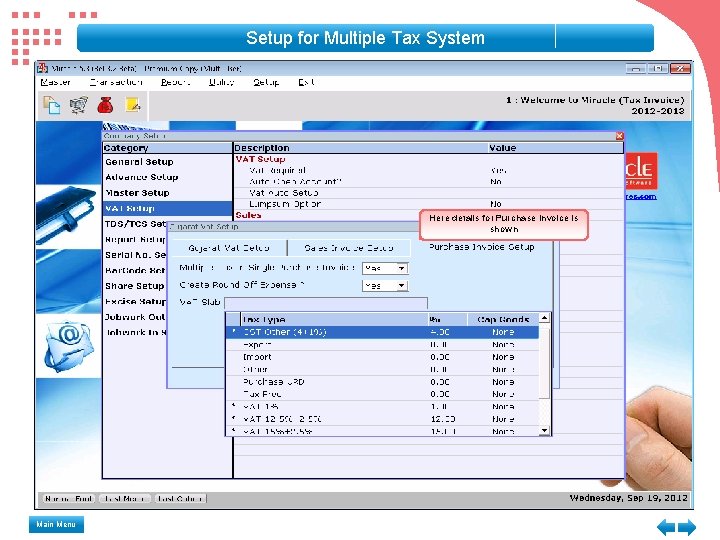The width and height of the screenshot is (720, 540).
Task: Select VAT 12.50 tax type row
Action: coord(382,419)
